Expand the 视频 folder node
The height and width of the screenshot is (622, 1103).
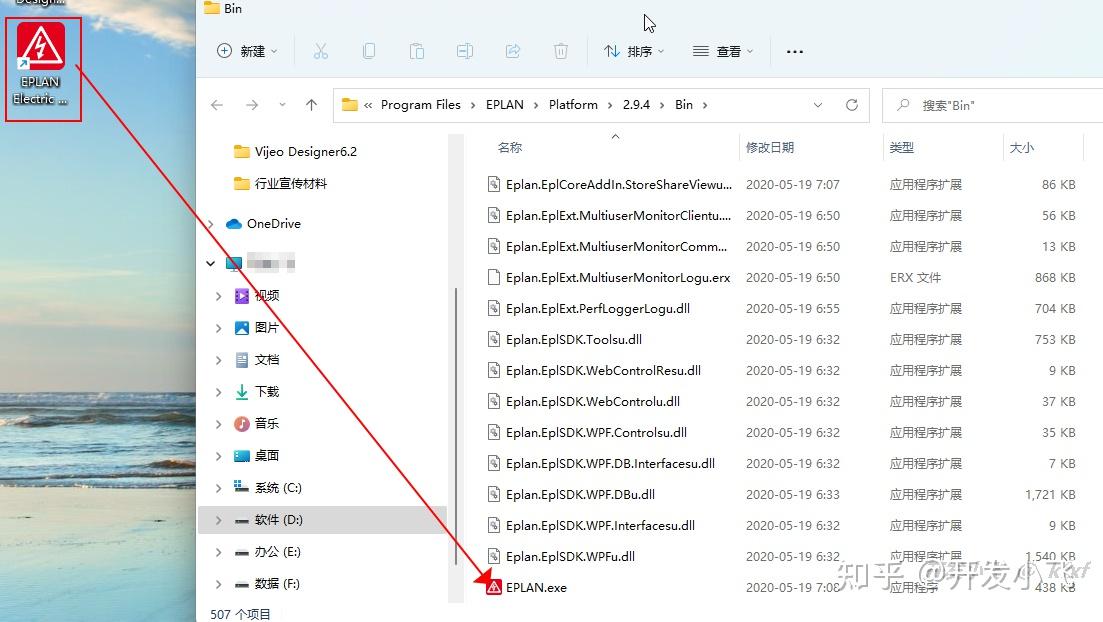tap(219, 296)
